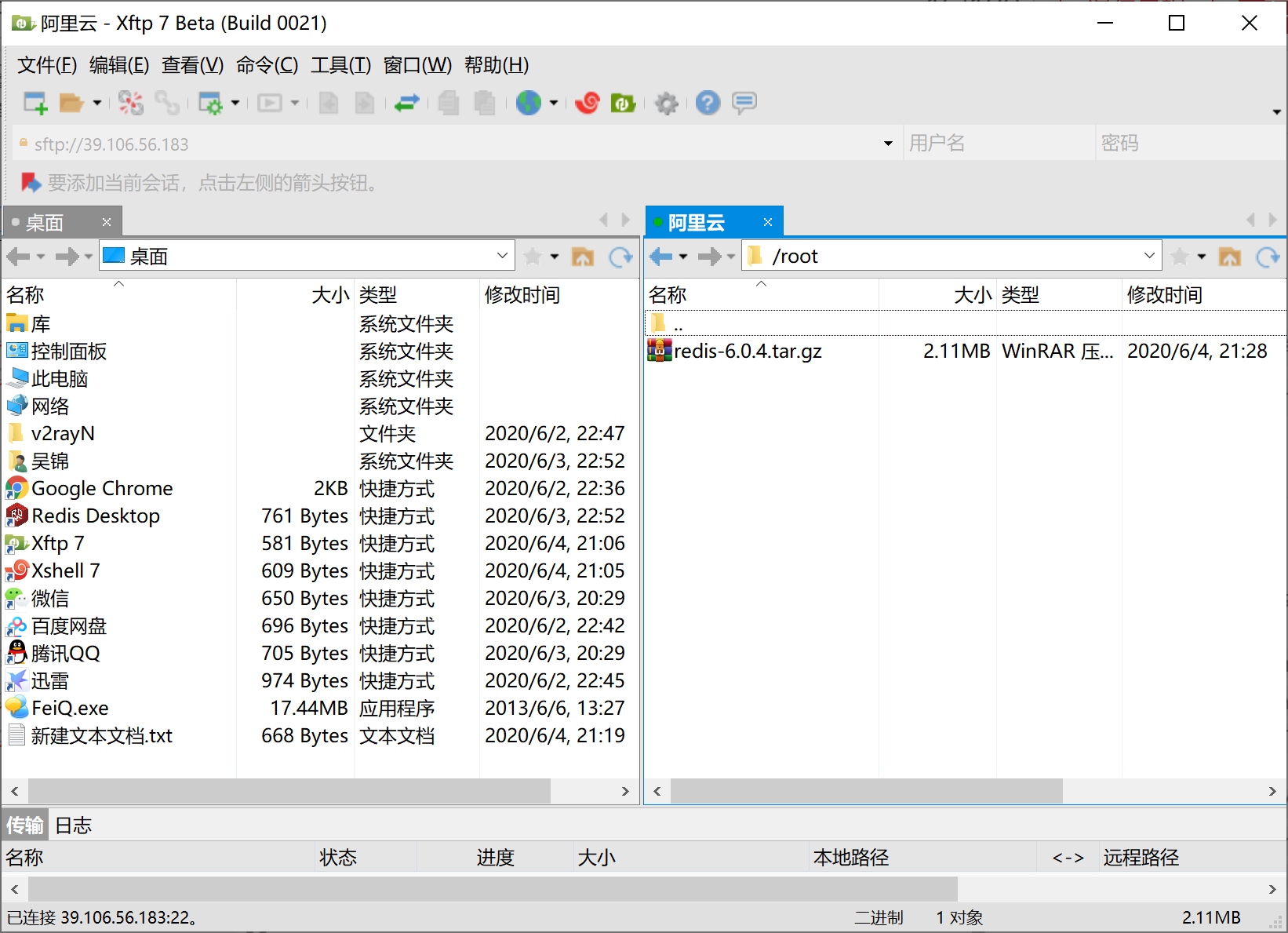1288x933 pixels.
Task: Open the 窗口(W) menu
Action: point(417,65)
